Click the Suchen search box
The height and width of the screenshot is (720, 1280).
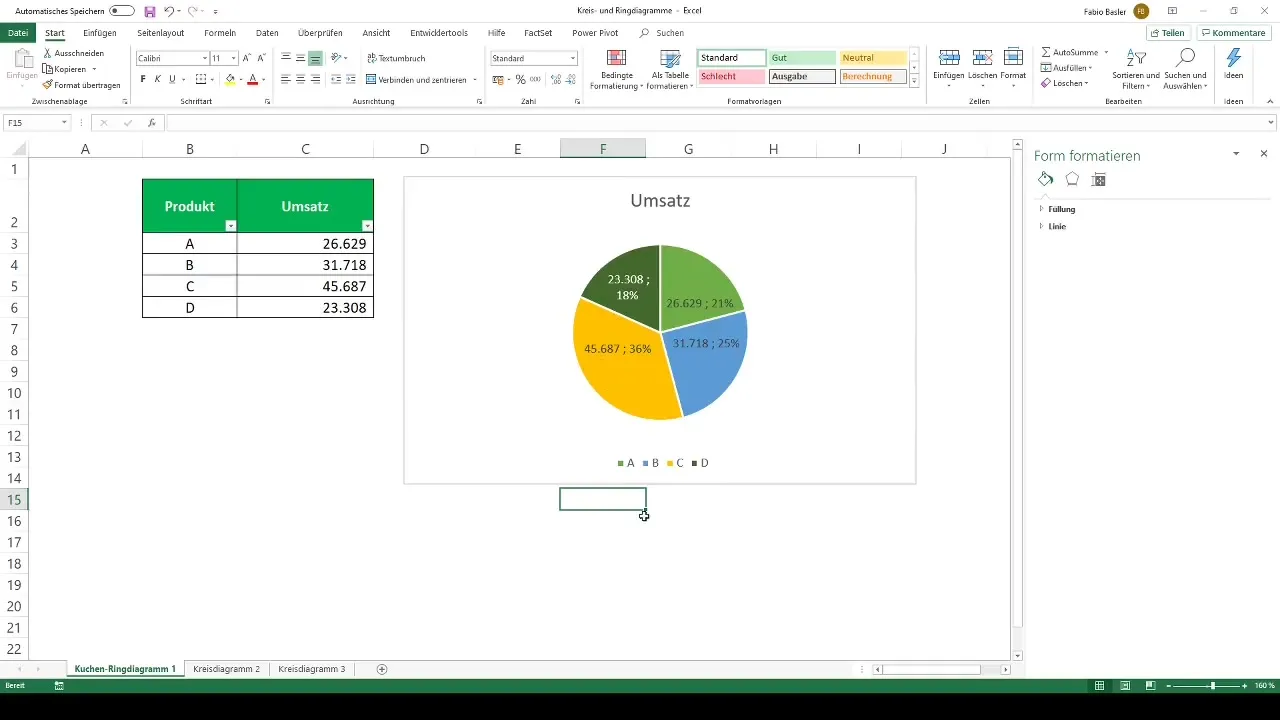[x=662, y=33]
